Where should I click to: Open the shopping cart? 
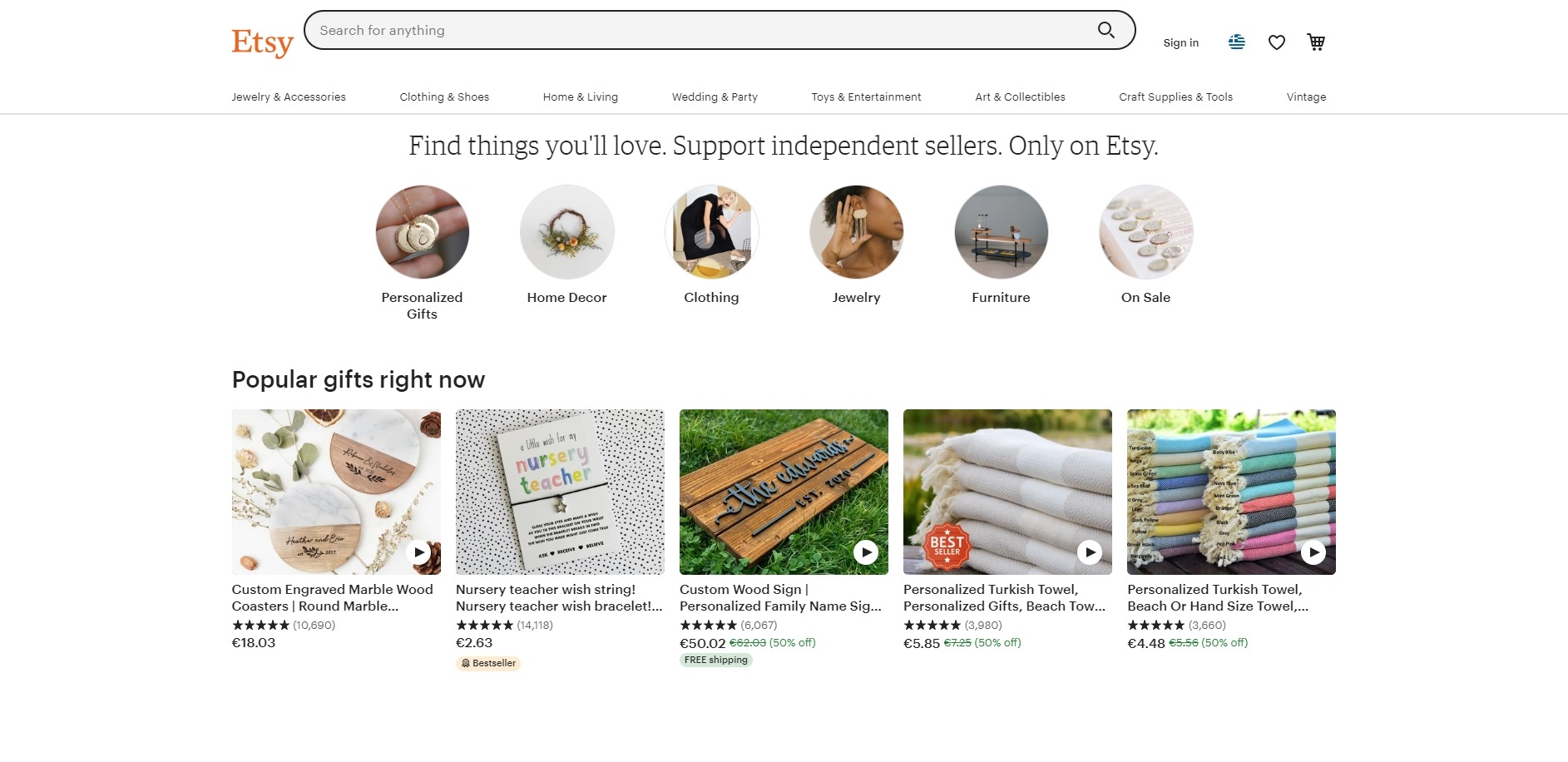click(1315, 42)
